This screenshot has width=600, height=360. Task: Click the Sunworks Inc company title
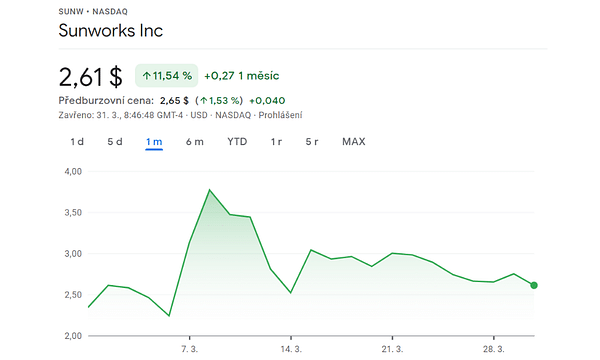pyautogui.click(x=111, y=31)
